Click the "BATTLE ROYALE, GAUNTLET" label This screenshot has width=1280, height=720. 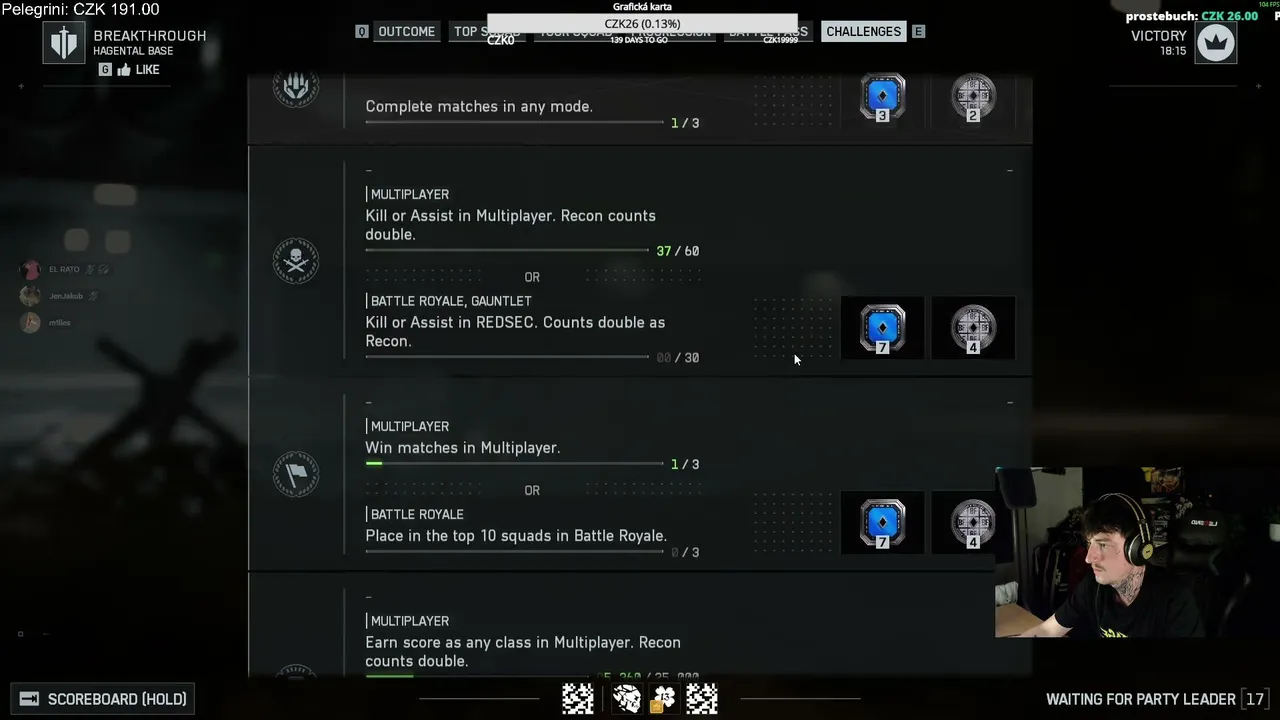click(x=451, y=301)
